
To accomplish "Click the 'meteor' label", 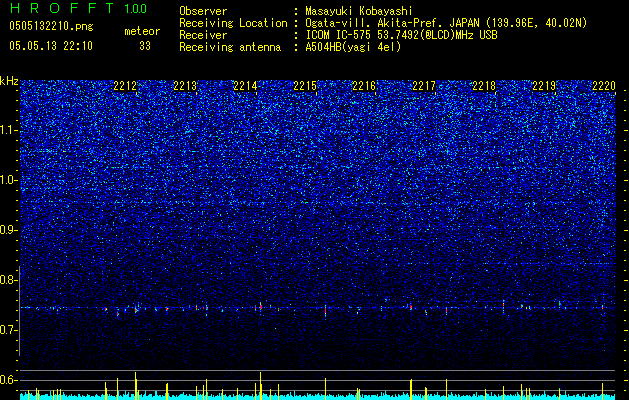I will 142,31.
